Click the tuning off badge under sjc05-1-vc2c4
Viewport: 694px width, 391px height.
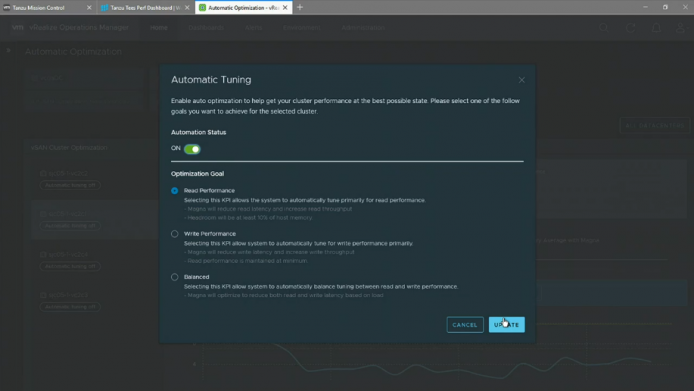point(70,266)
